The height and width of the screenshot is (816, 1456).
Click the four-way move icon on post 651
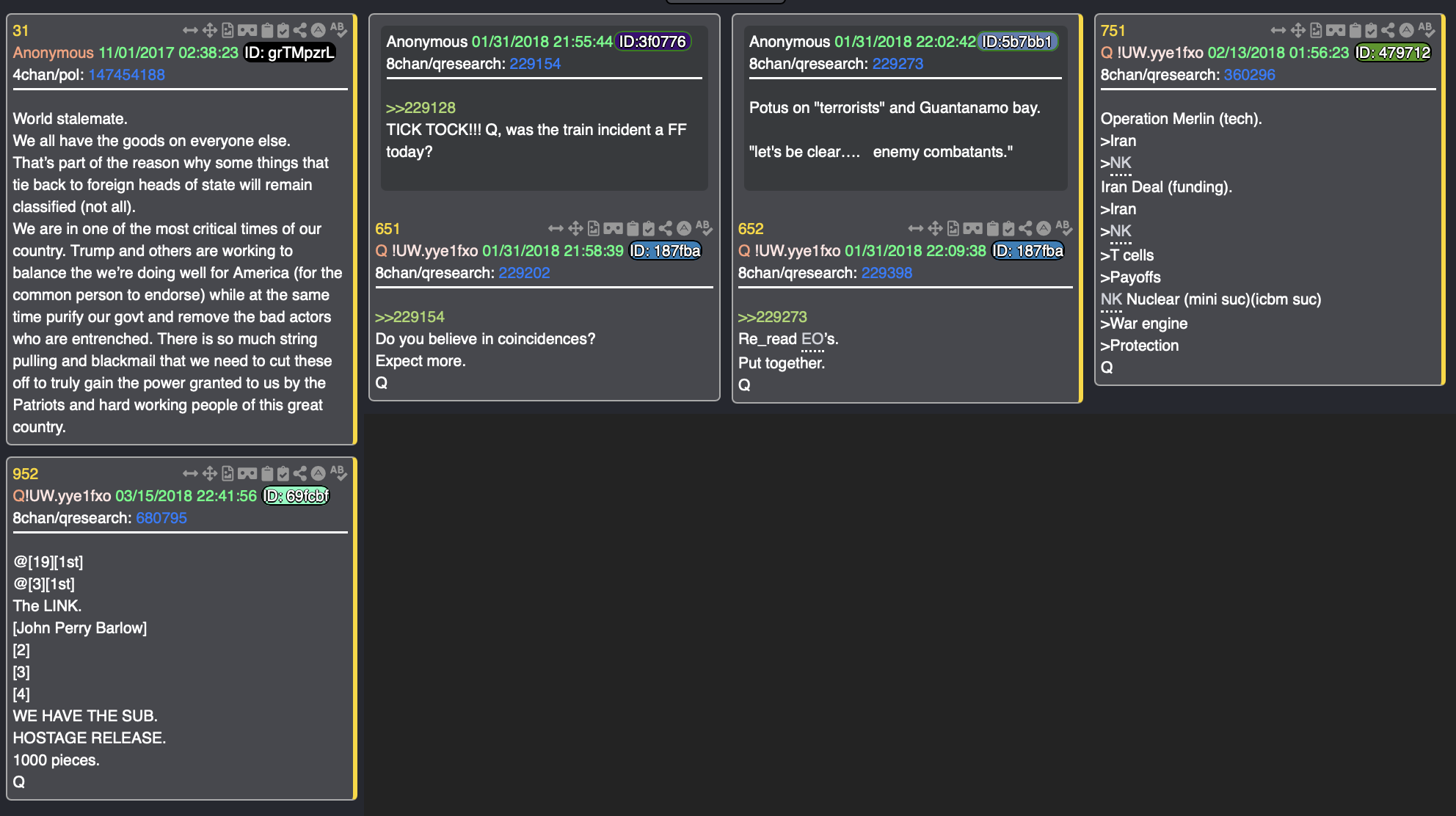575,228
